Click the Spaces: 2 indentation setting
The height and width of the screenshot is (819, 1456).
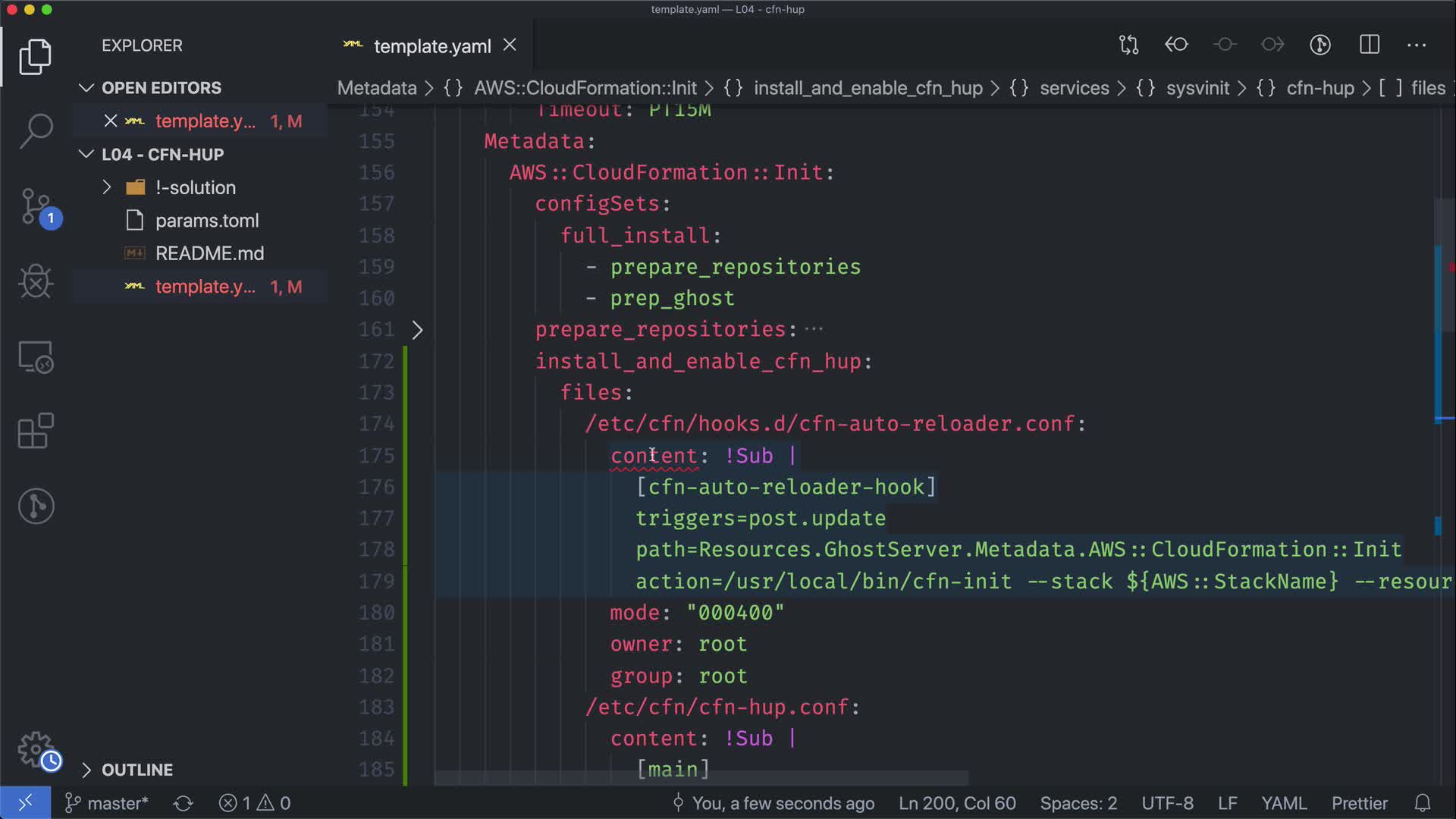pyautogui.click(x=1078, y=803)
